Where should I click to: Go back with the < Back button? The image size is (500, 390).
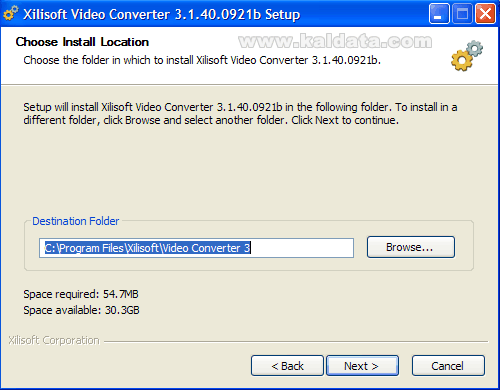[x=287, y=366]
